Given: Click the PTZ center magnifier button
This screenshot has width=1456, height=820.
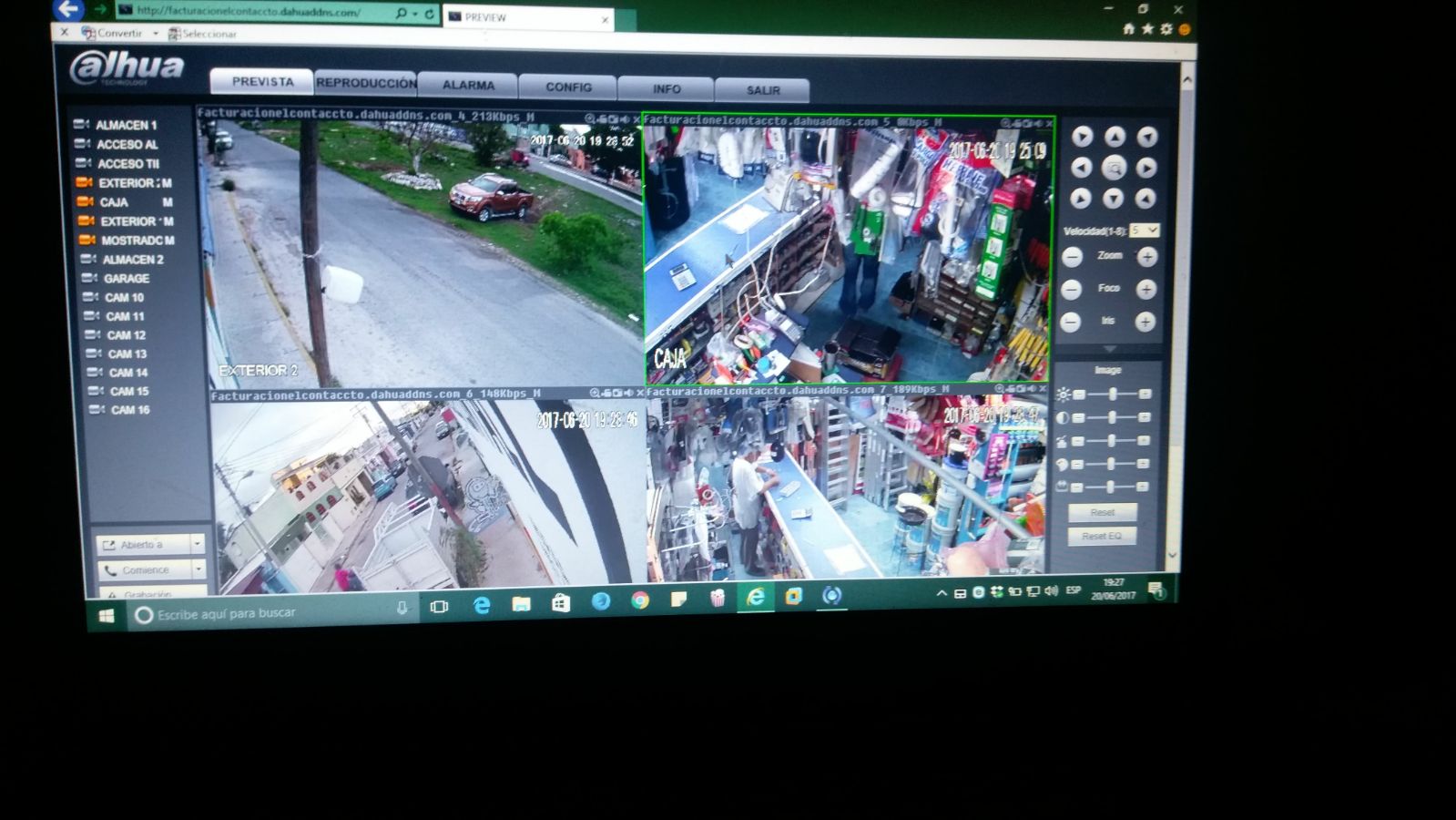Looking at the screenshot, I should pos(1114,168).
